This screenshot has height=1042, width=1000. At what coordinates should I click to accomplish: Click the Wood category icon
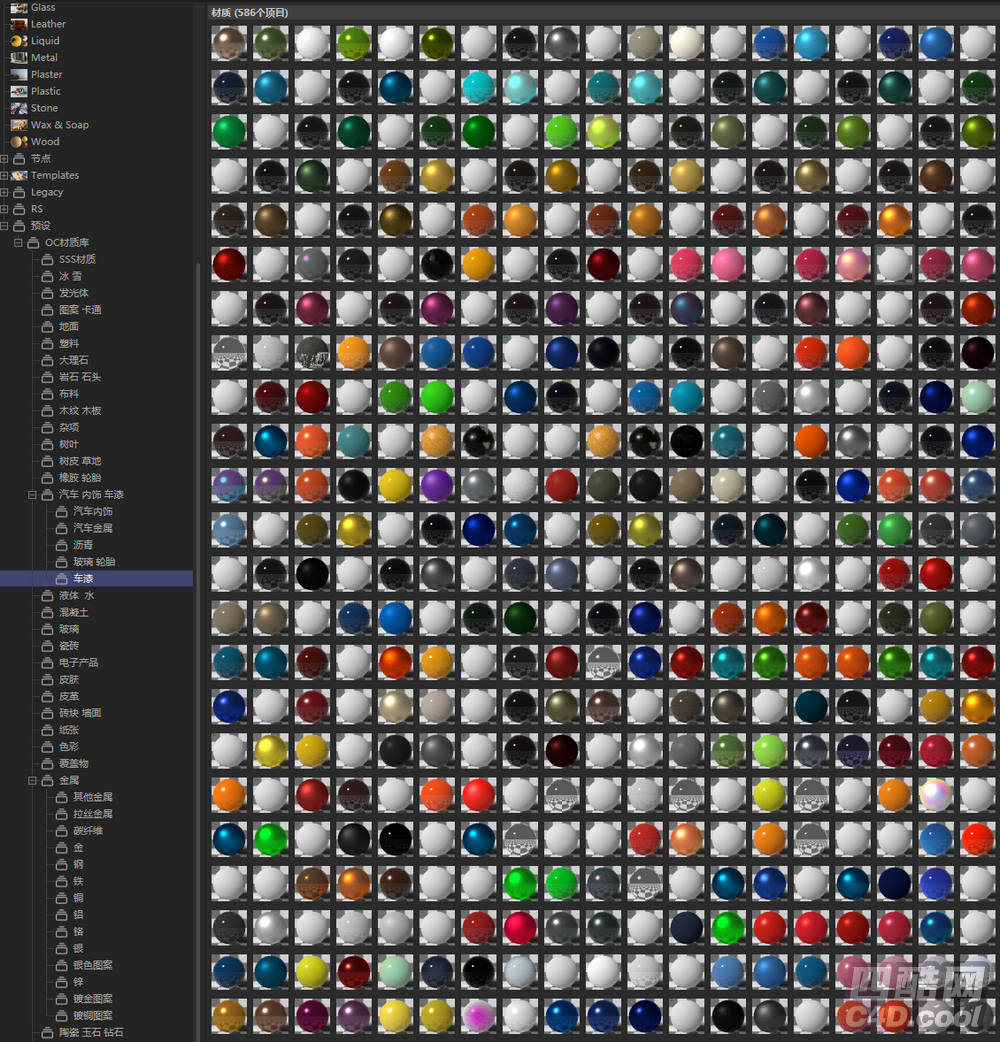click(18, 142)
